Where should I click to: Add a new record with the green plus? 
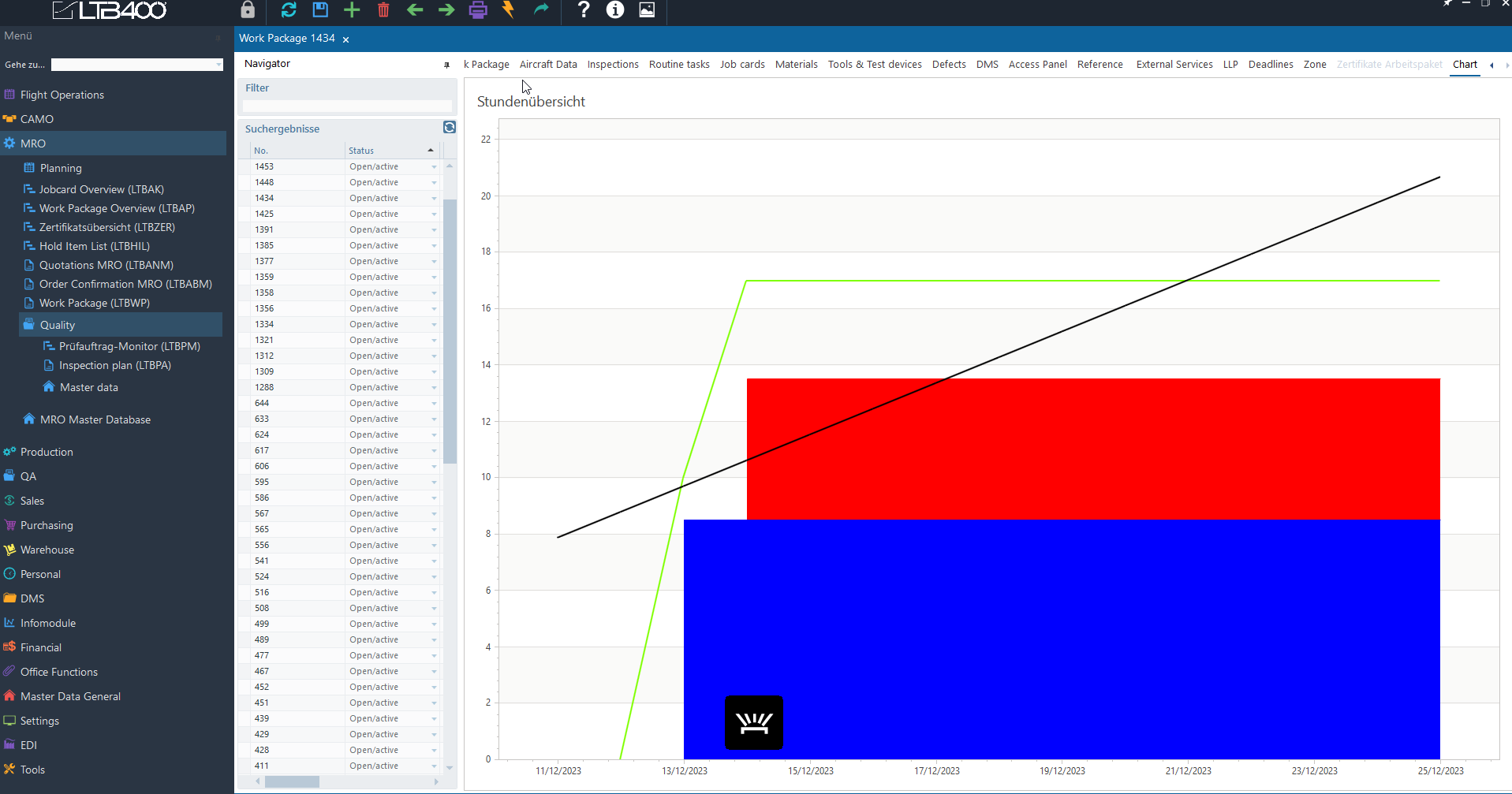click(352, 10)
